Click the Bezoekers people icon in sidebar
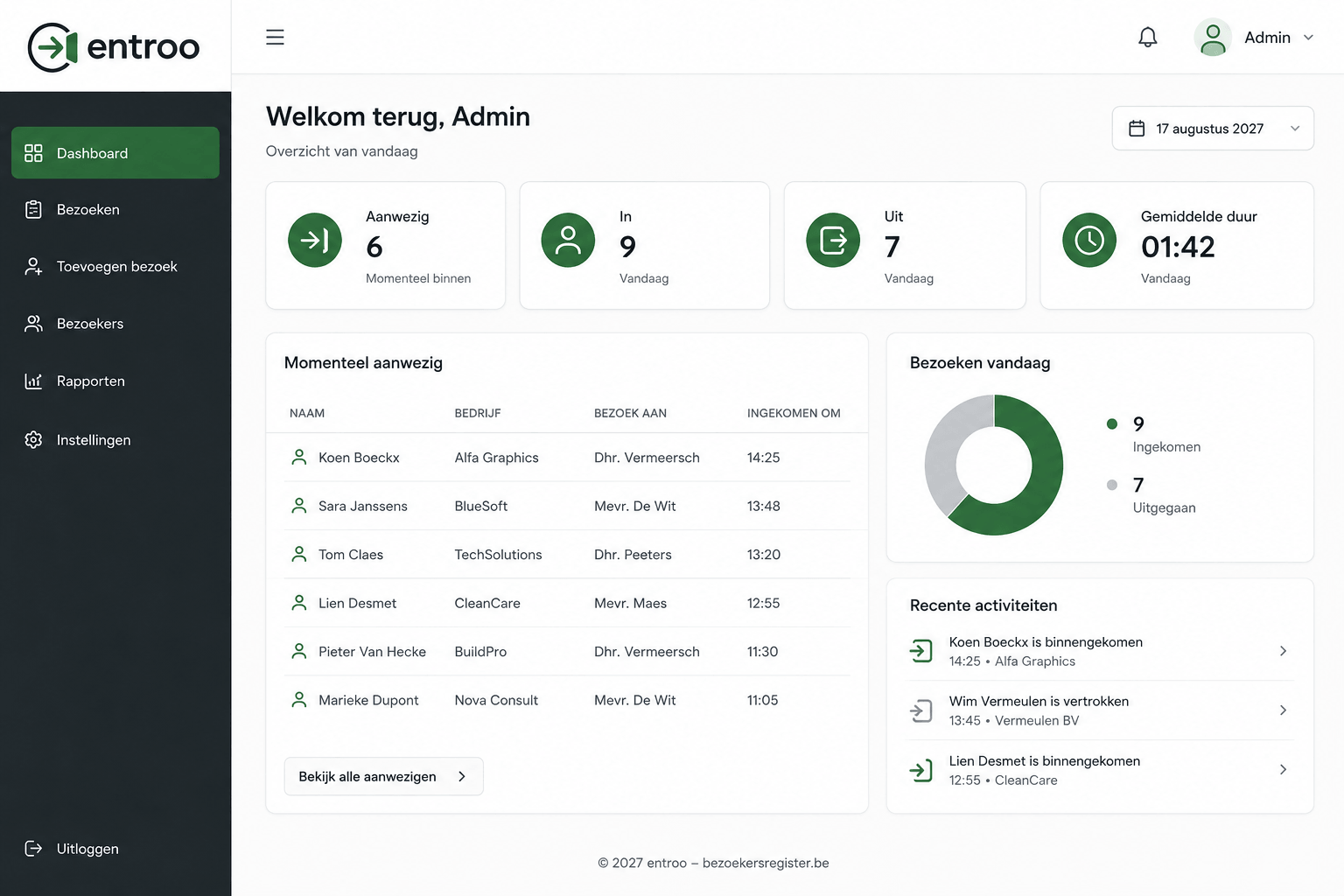This screenshot has width=1344, height=896. [x=33, y=324]
